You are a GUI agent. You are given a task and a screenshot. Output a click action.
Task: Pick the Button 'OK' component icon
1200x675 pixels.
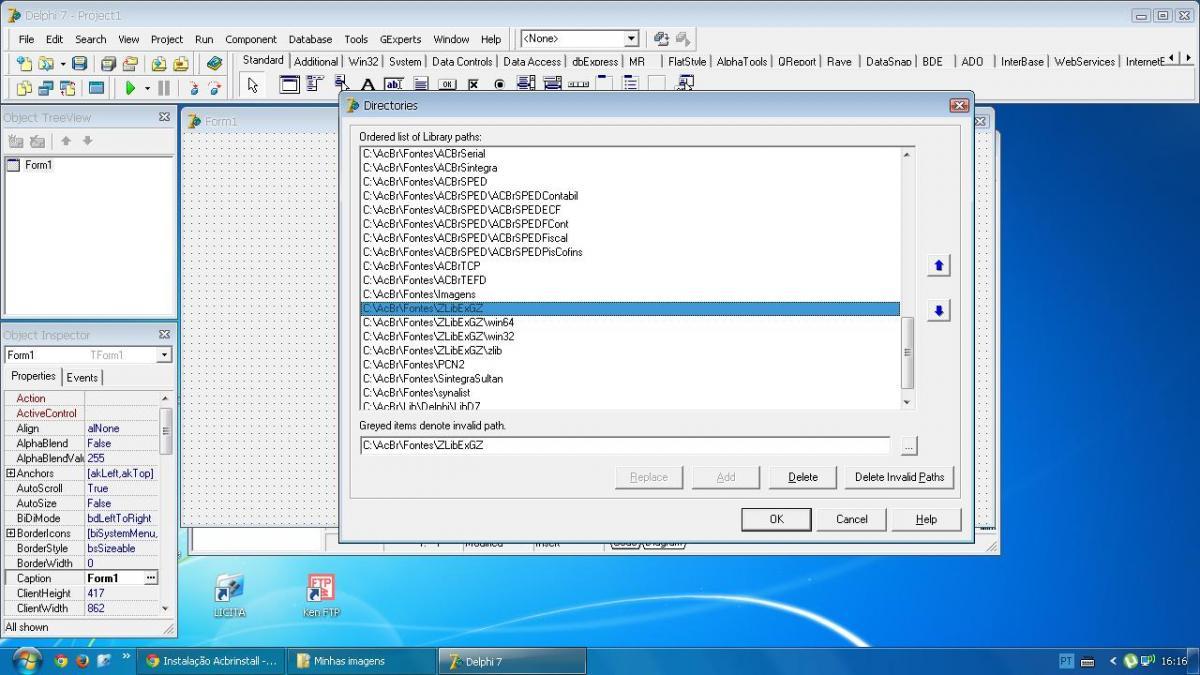click(447, 85)
